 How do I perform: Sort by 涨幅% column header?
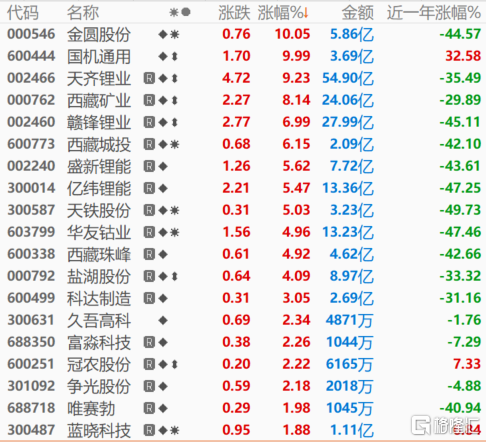[x=283, y=13]
